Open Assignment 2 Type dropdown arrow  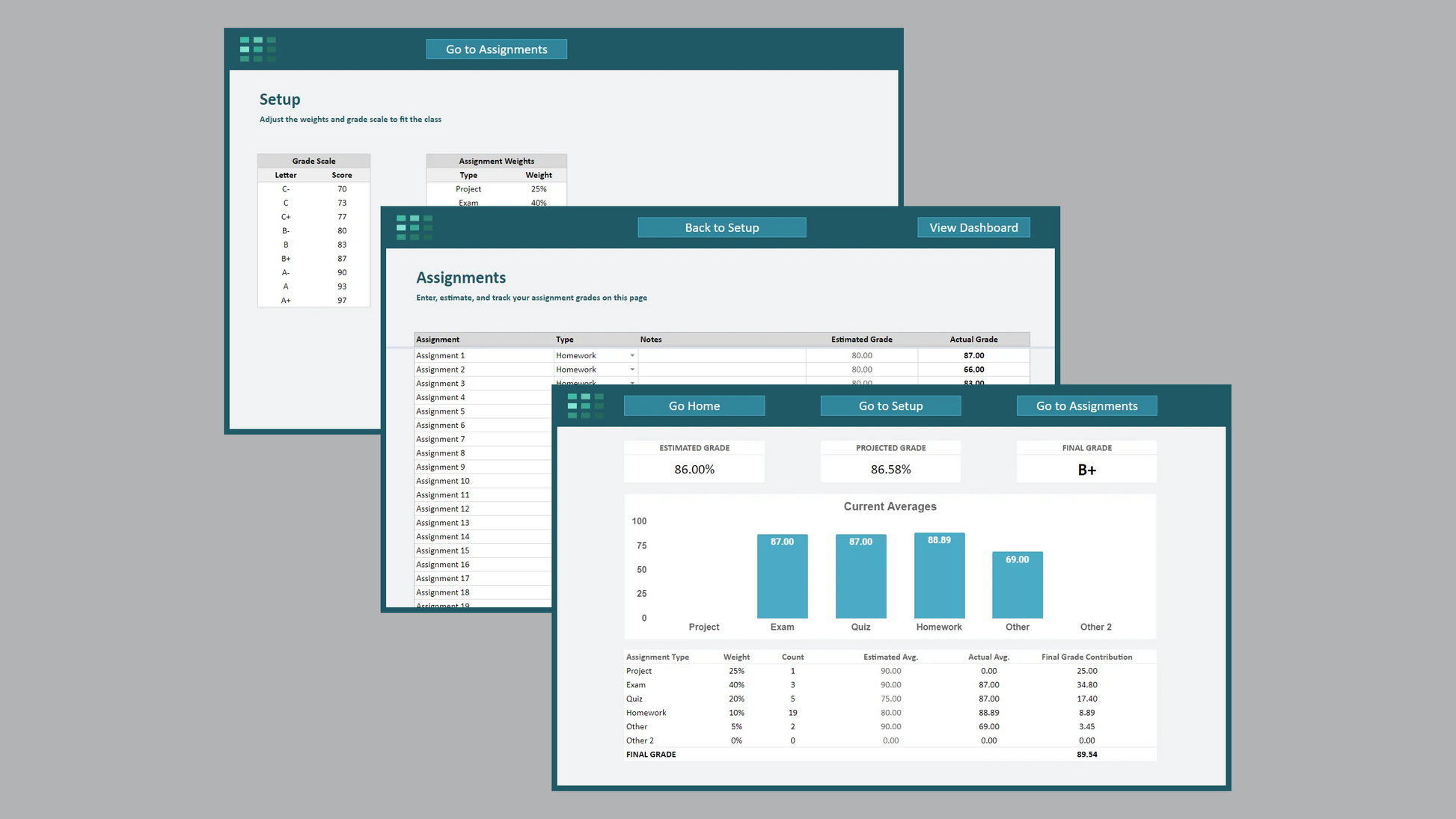pyautogui.click(x=632, y=369)
